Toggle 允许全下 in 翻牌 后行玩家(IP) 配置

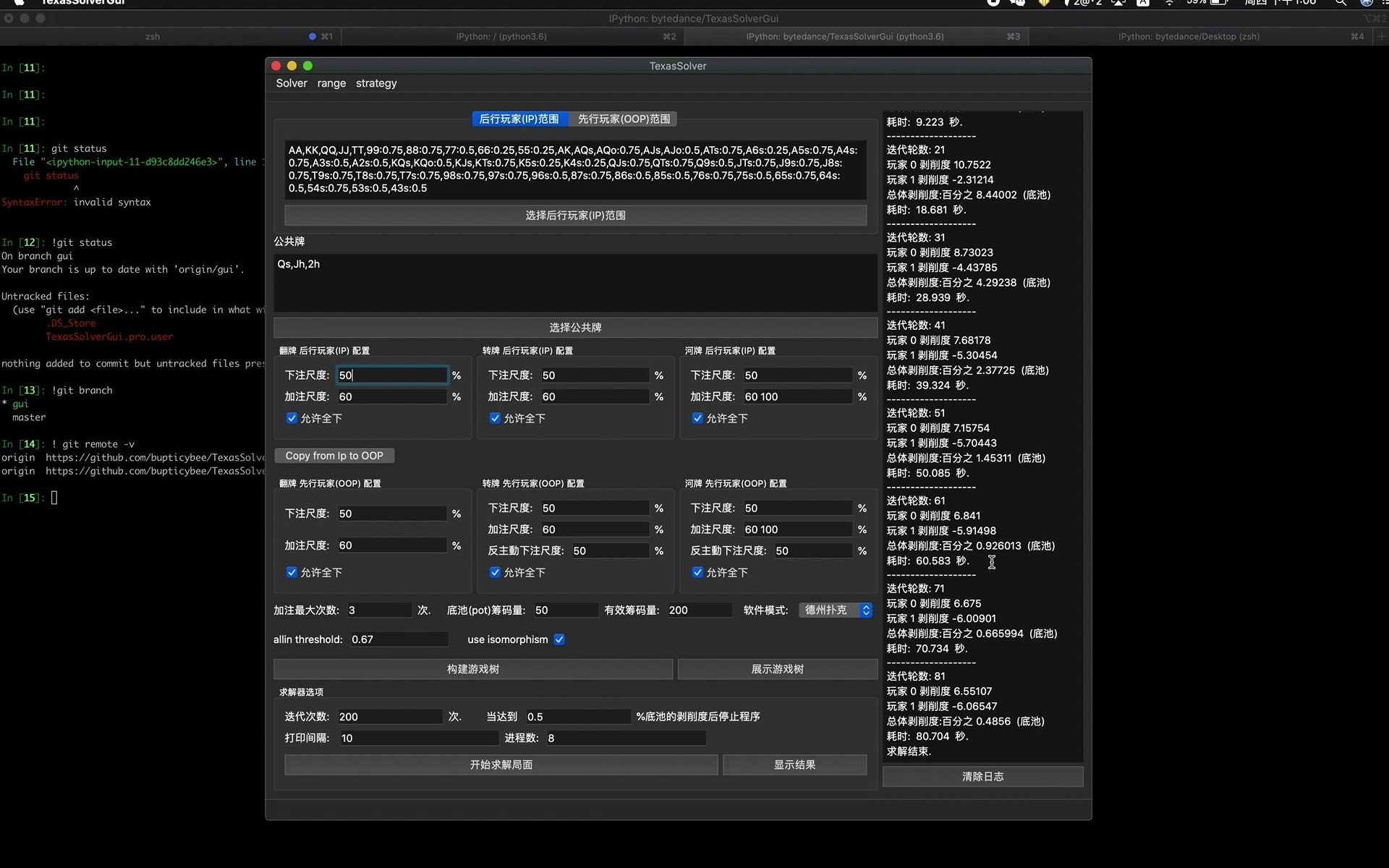pyautogui.click(x=292, y=418)
